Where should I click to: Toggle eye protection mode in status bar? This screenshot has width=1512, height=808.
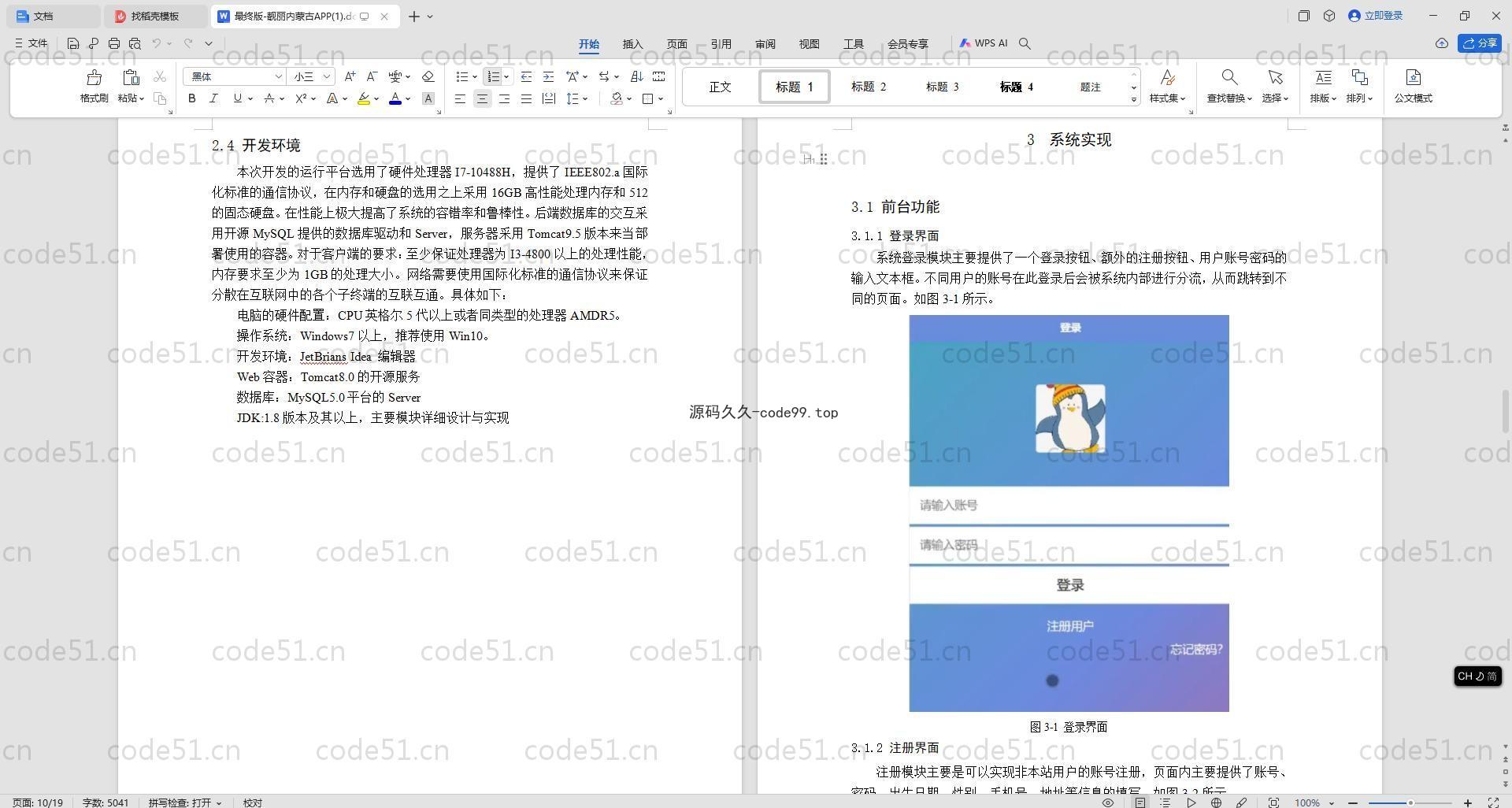pos(1107,802)
